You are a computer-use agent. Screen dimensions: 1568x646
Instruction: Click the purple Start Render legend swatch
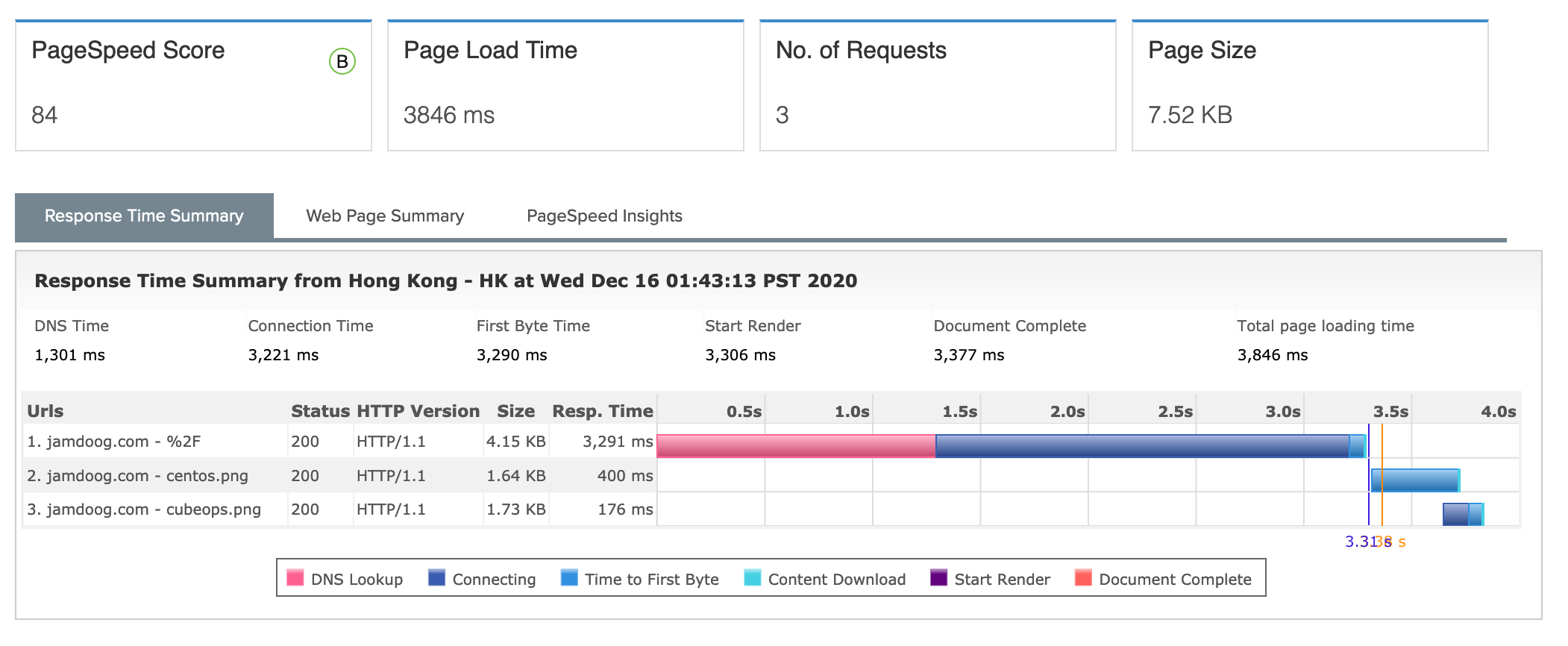[938, 578]
